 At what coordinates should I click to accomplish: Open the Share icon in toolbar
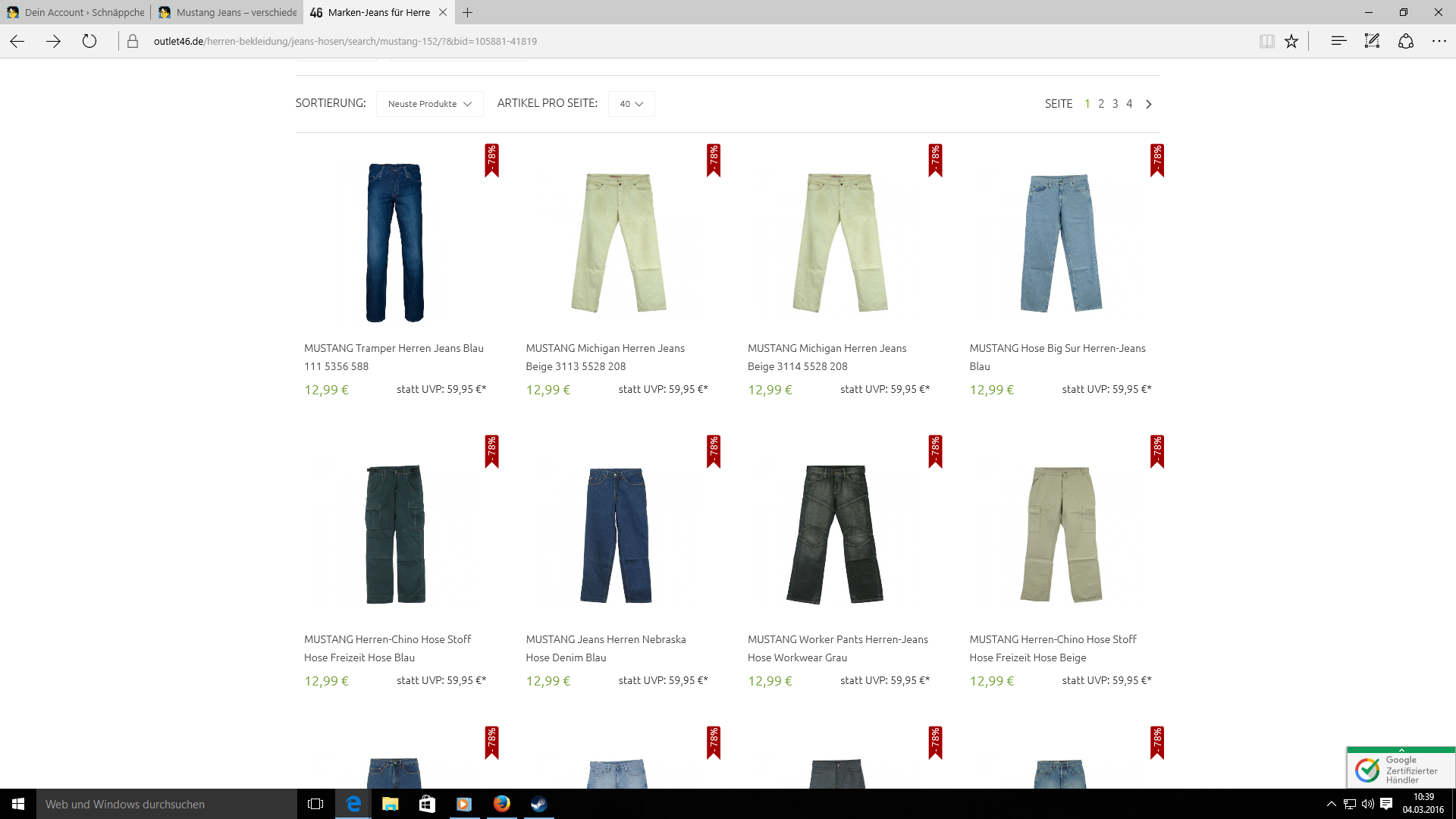tap(1406, 42)
